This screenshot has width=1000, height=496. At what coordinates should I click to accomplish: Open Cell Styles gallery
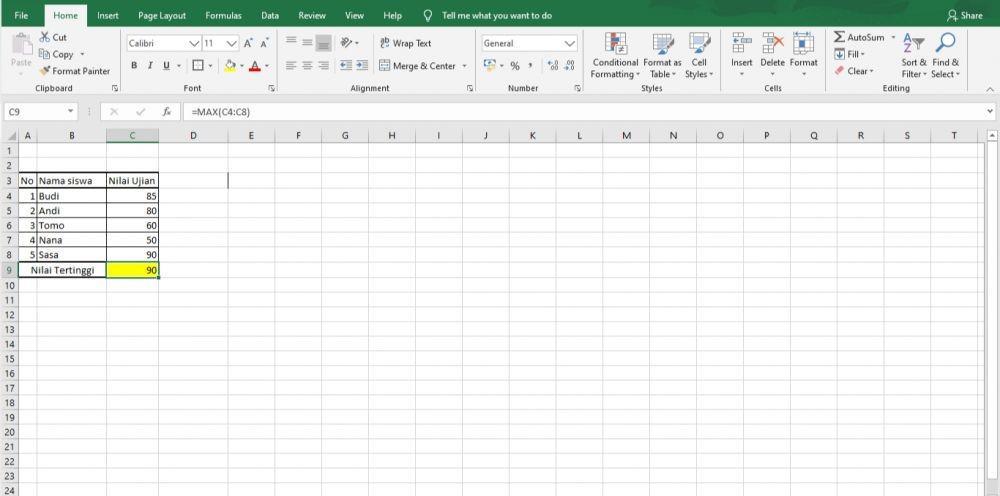(699, 56)
